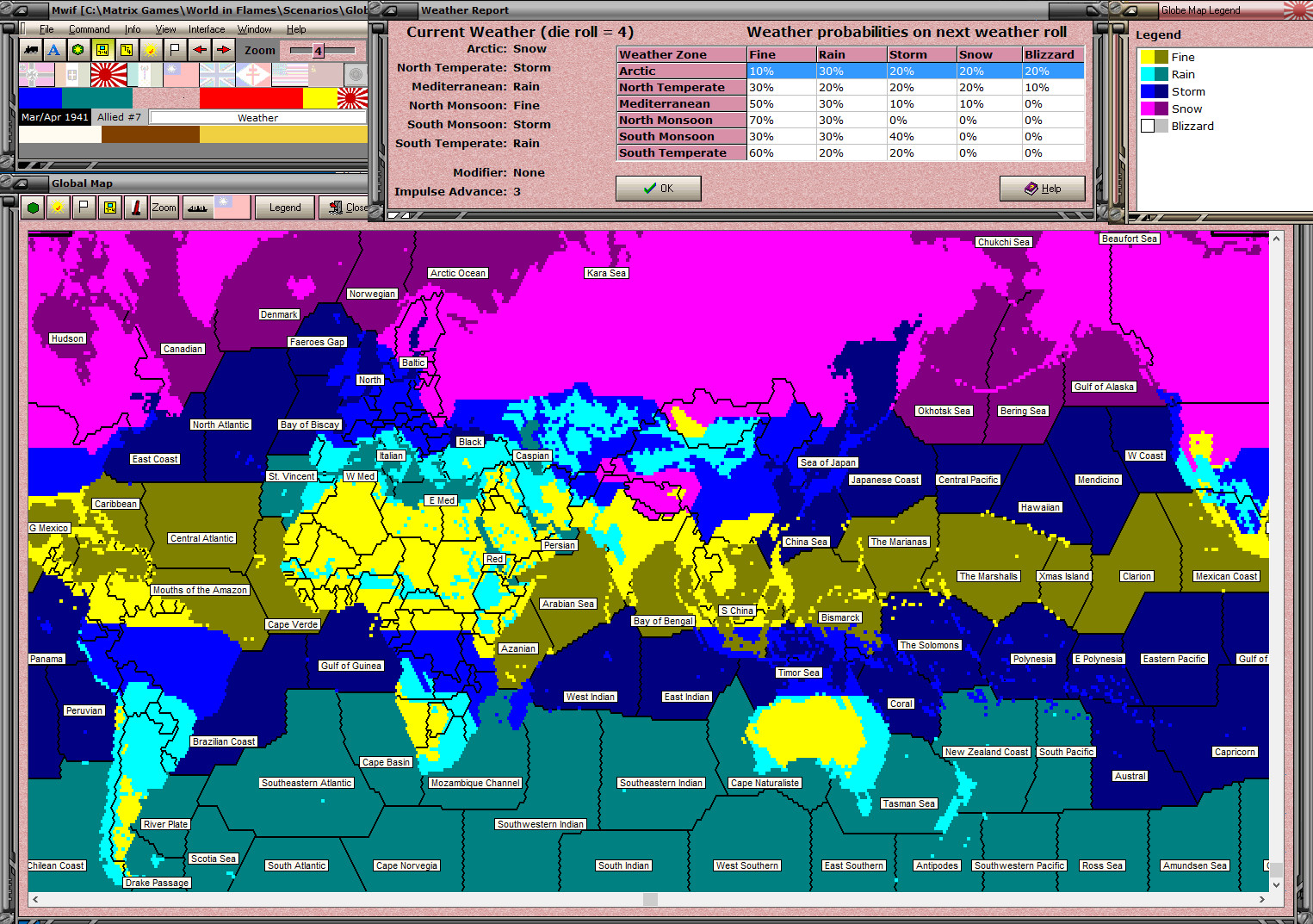Select the Italian flag in the country bar

(x=72, y=75)
